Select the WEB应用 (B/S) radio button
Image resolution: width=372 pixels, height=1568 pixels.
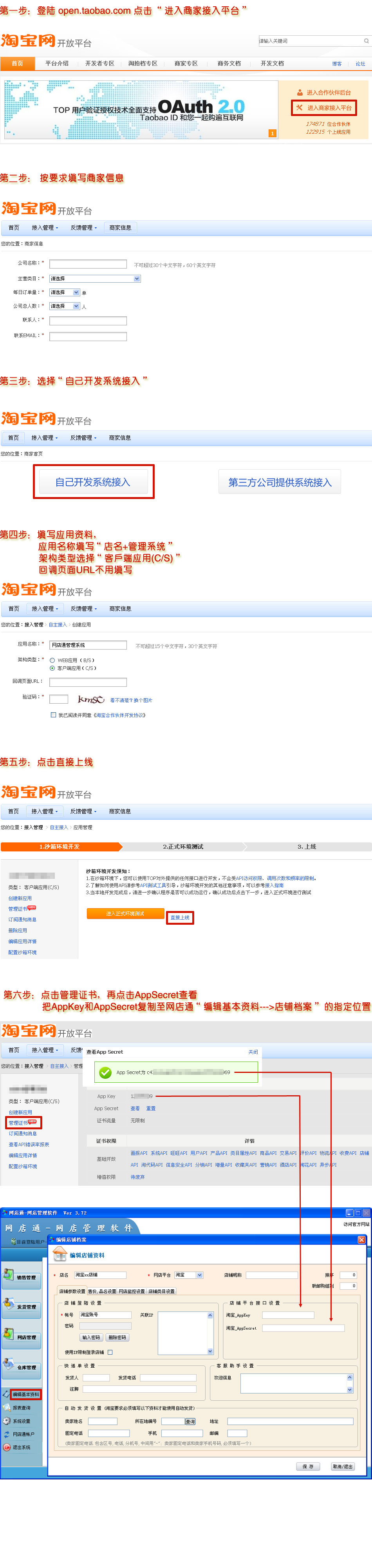(53, 661)
